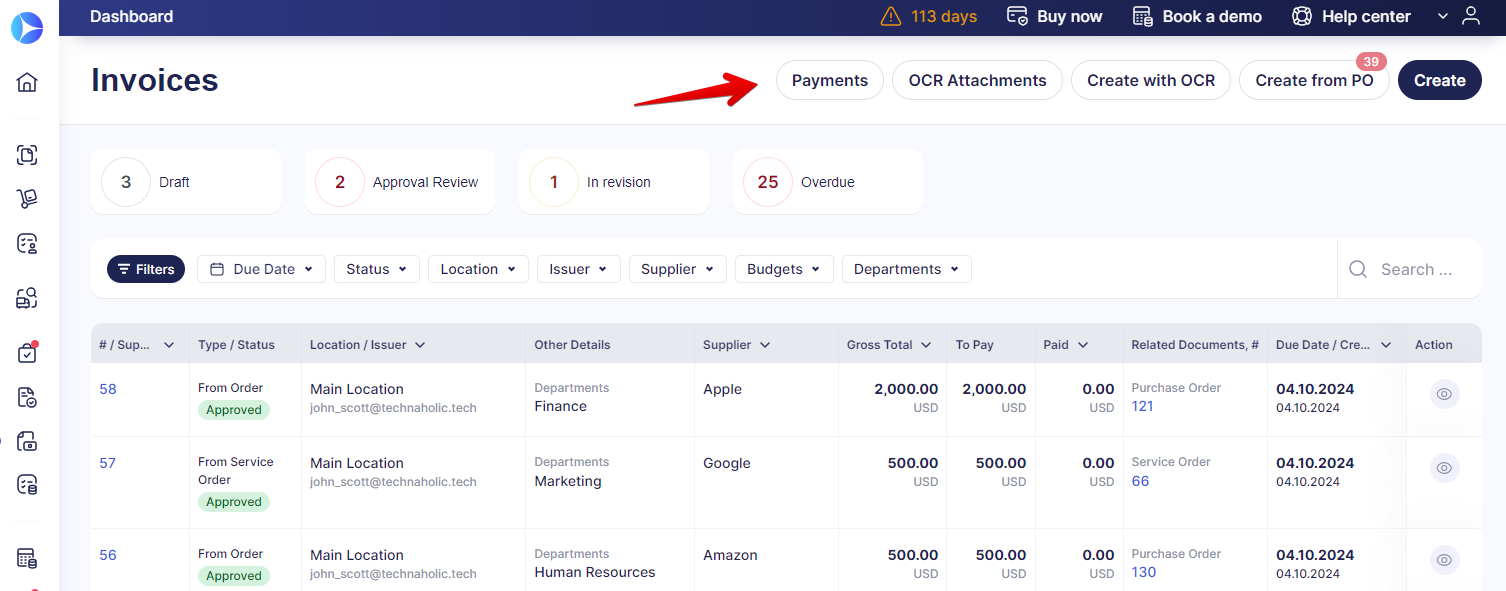Click the people search icon in the sidebar
This screenshot has height=591, width=1506.
pos(27,297)
